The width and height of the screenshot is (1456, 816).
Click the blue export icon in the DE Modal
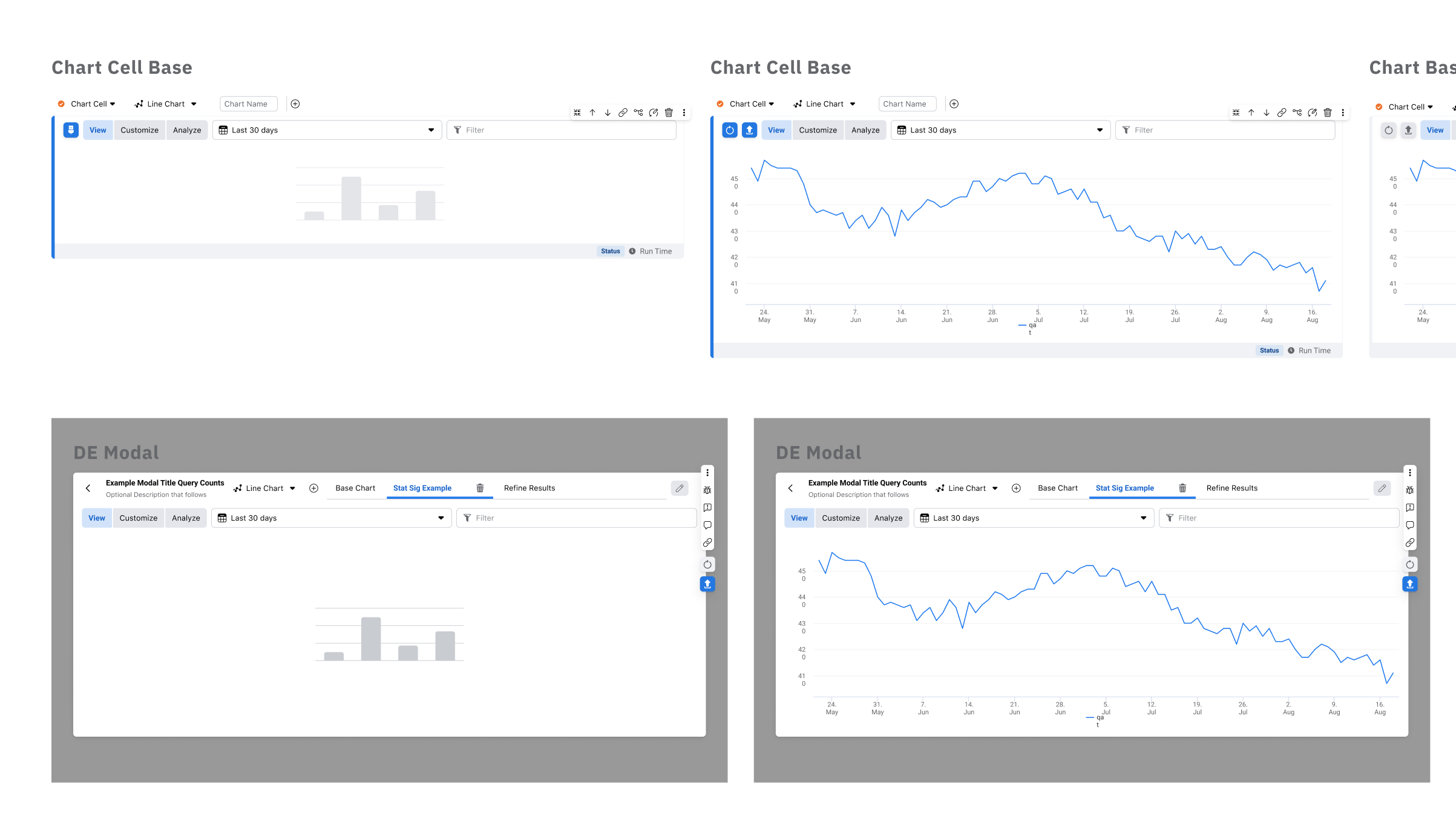[x=707, y=584]
